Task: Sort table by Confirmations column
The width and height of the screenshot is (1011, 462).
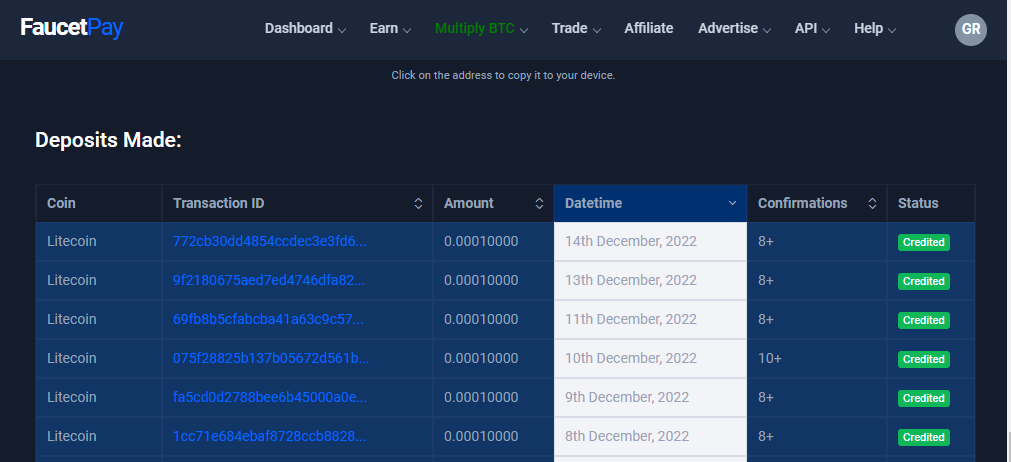Action: (817, 204)
